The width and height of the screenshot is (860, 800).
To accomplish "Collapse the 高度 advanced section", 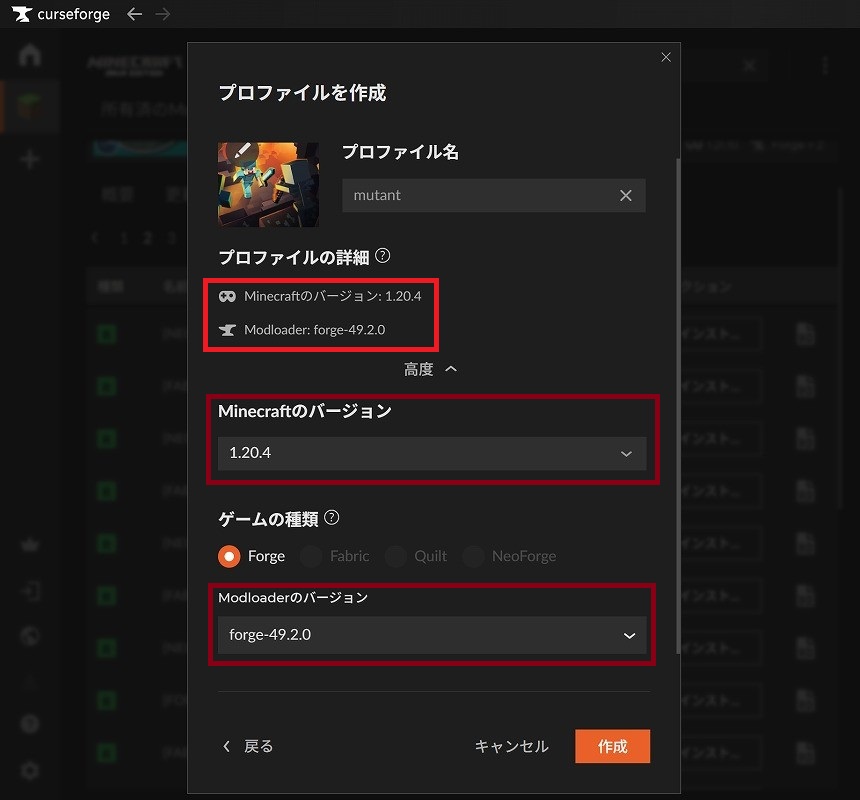I will [x=431, y=369].
